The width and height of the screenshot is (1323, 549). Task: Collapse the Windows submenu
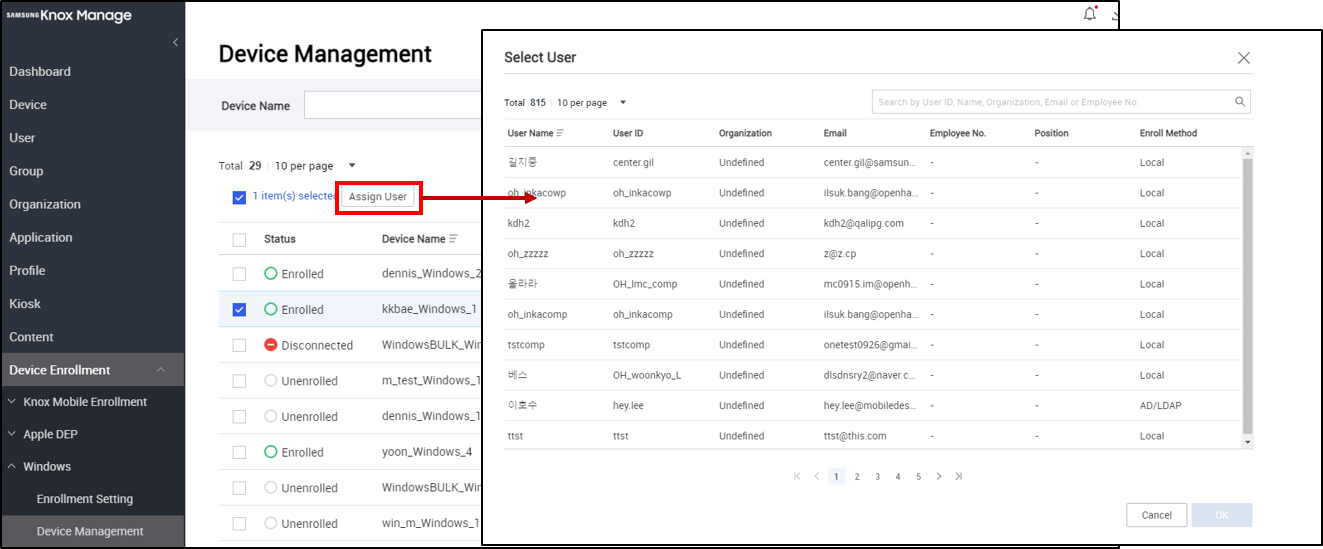click(12, 466)
